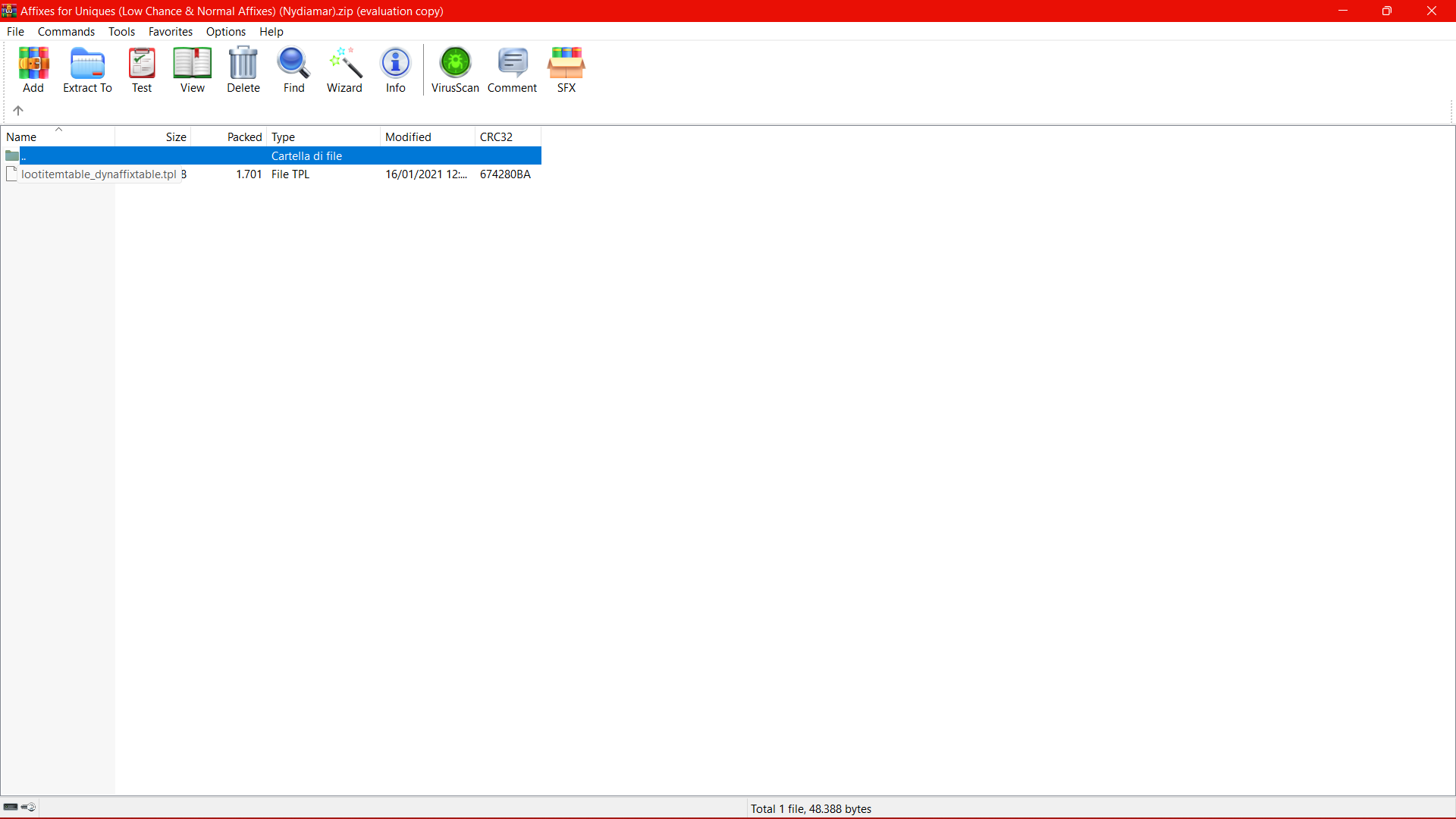The height and width of the screenshot is (819, 1456).
Task: Open the Find search tool
Action: point(293,70)
